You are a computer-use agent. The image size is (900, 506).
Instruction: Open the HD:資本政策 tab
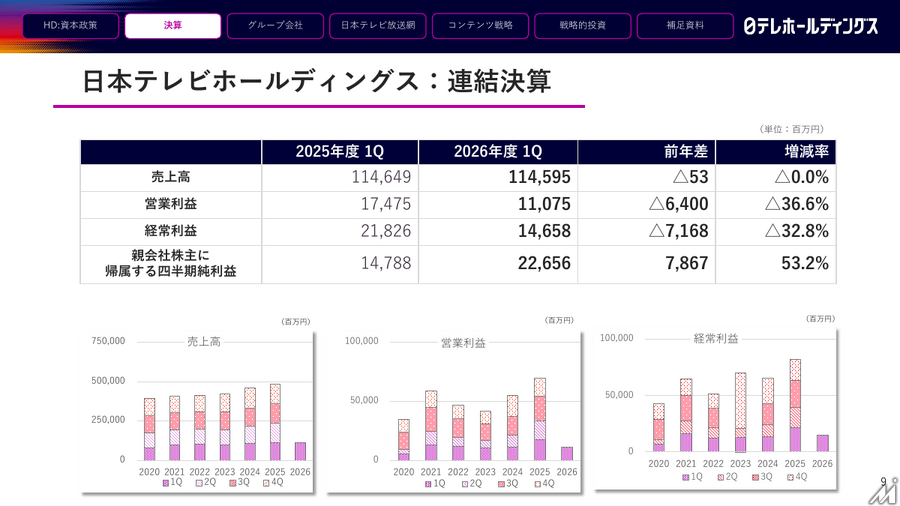point(71,26)
